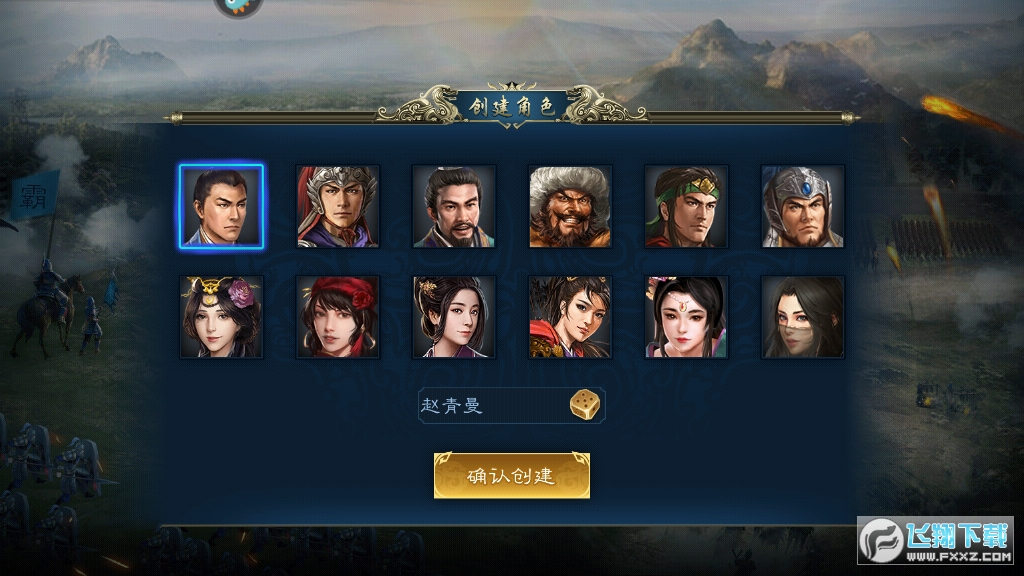
Task: Choose the green headband warrior portrait
Action: pos(686,206)
